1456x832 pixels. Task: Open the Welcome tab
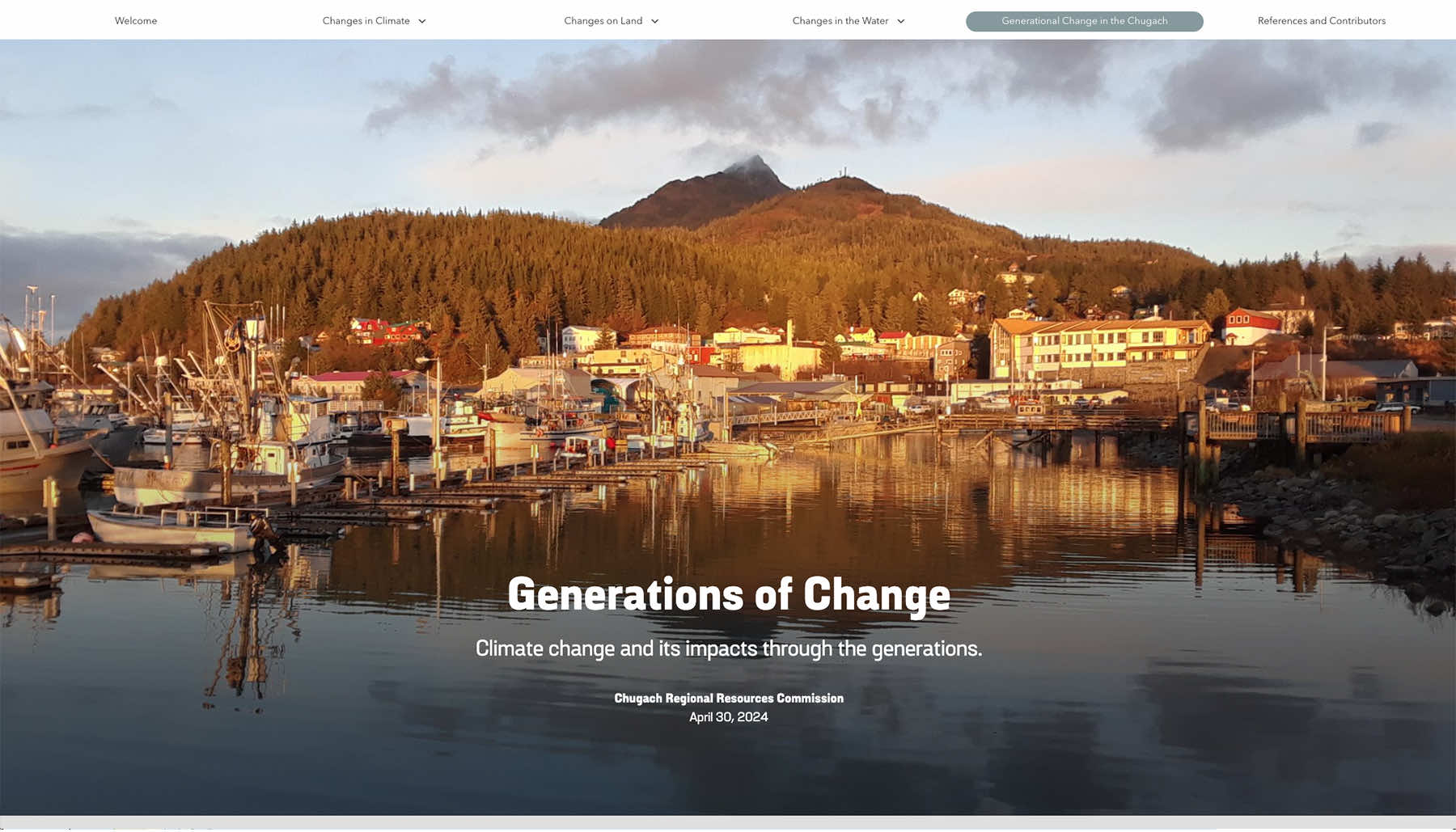[136, 21]
